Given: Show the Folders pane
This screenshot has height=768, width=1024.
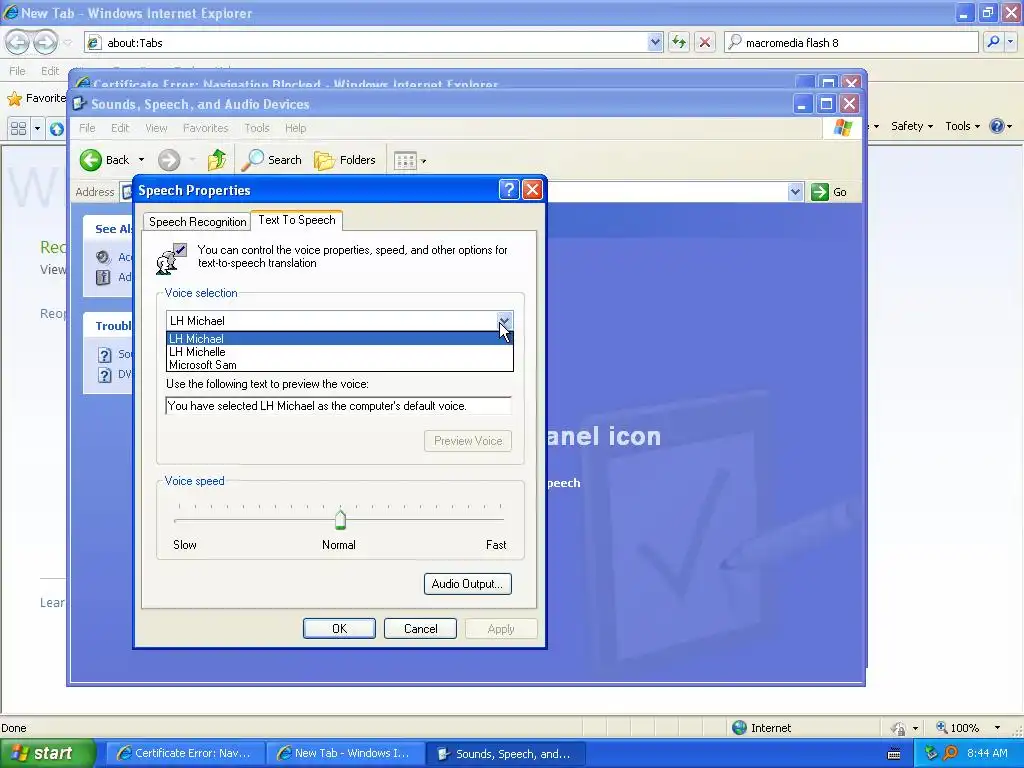Looking at the screenshot, I should tap(345, 160).
